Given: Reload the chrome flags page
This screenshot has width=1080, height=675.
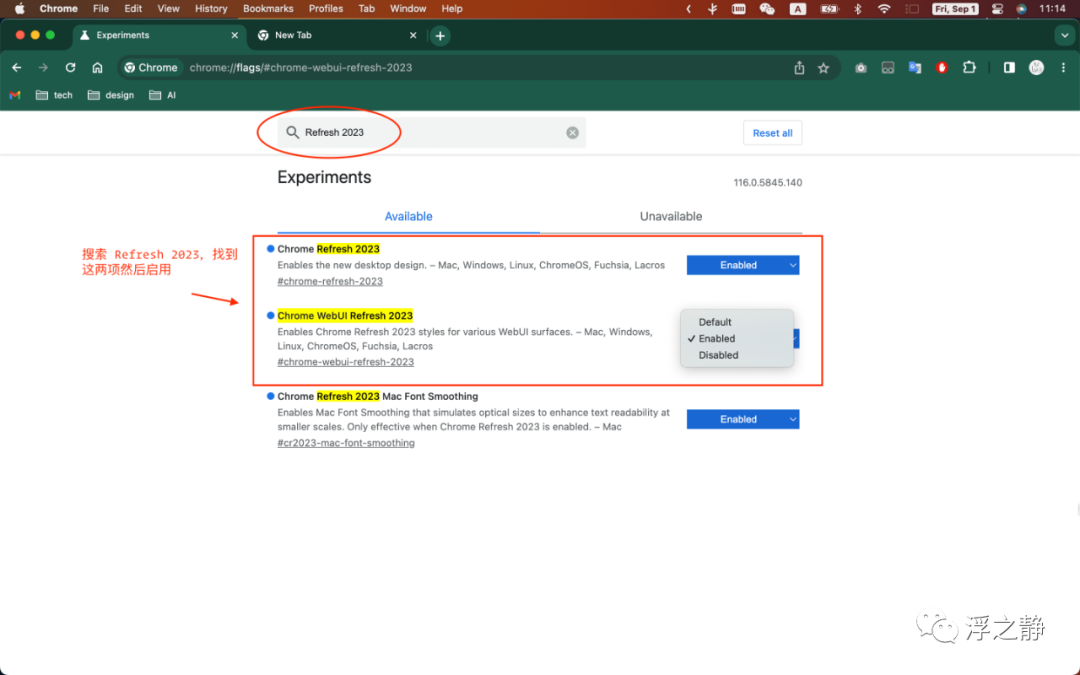Looking at the screenshot, I should [x=70, y=68].
